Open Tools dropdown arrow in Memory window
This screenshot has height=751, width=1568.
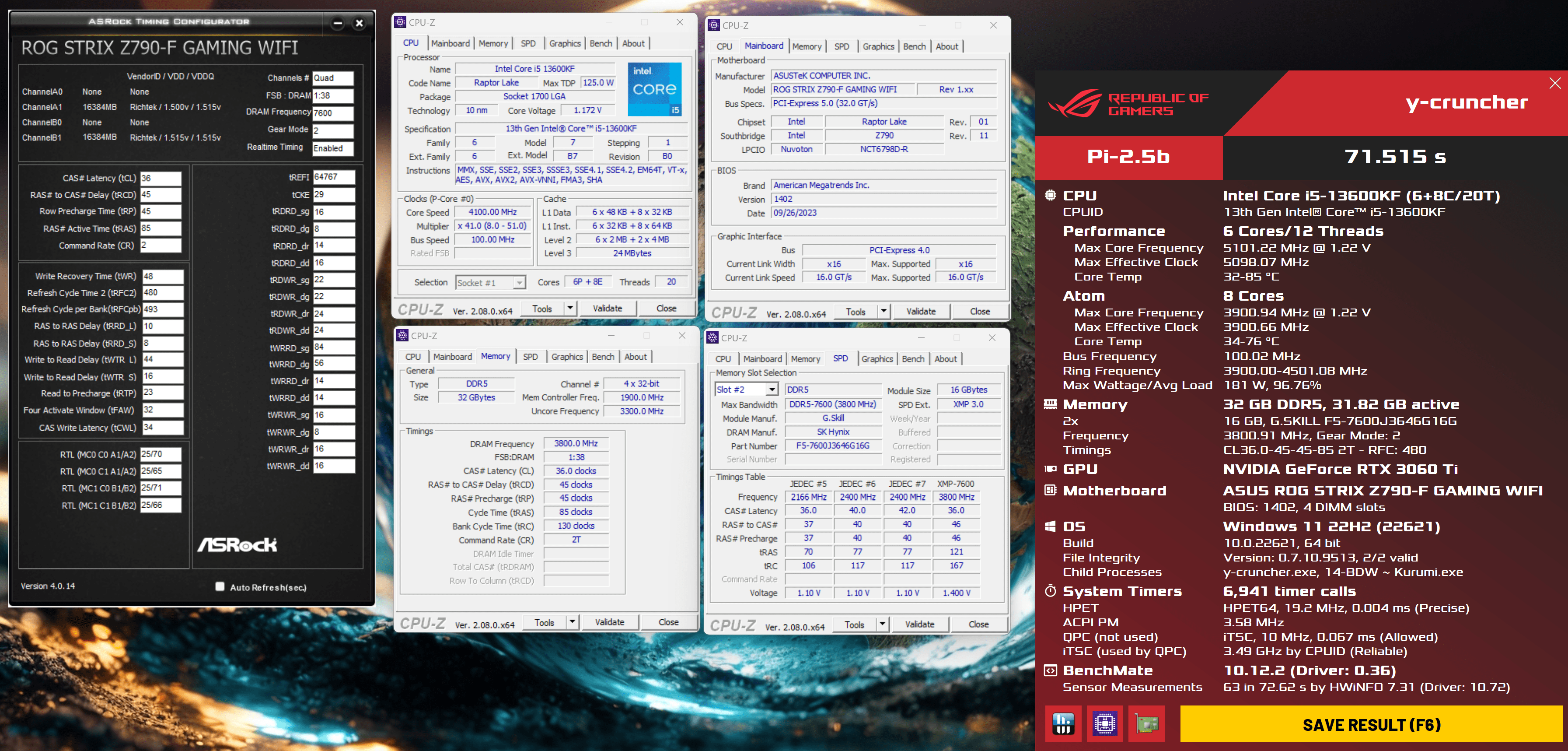coord(572,622)
